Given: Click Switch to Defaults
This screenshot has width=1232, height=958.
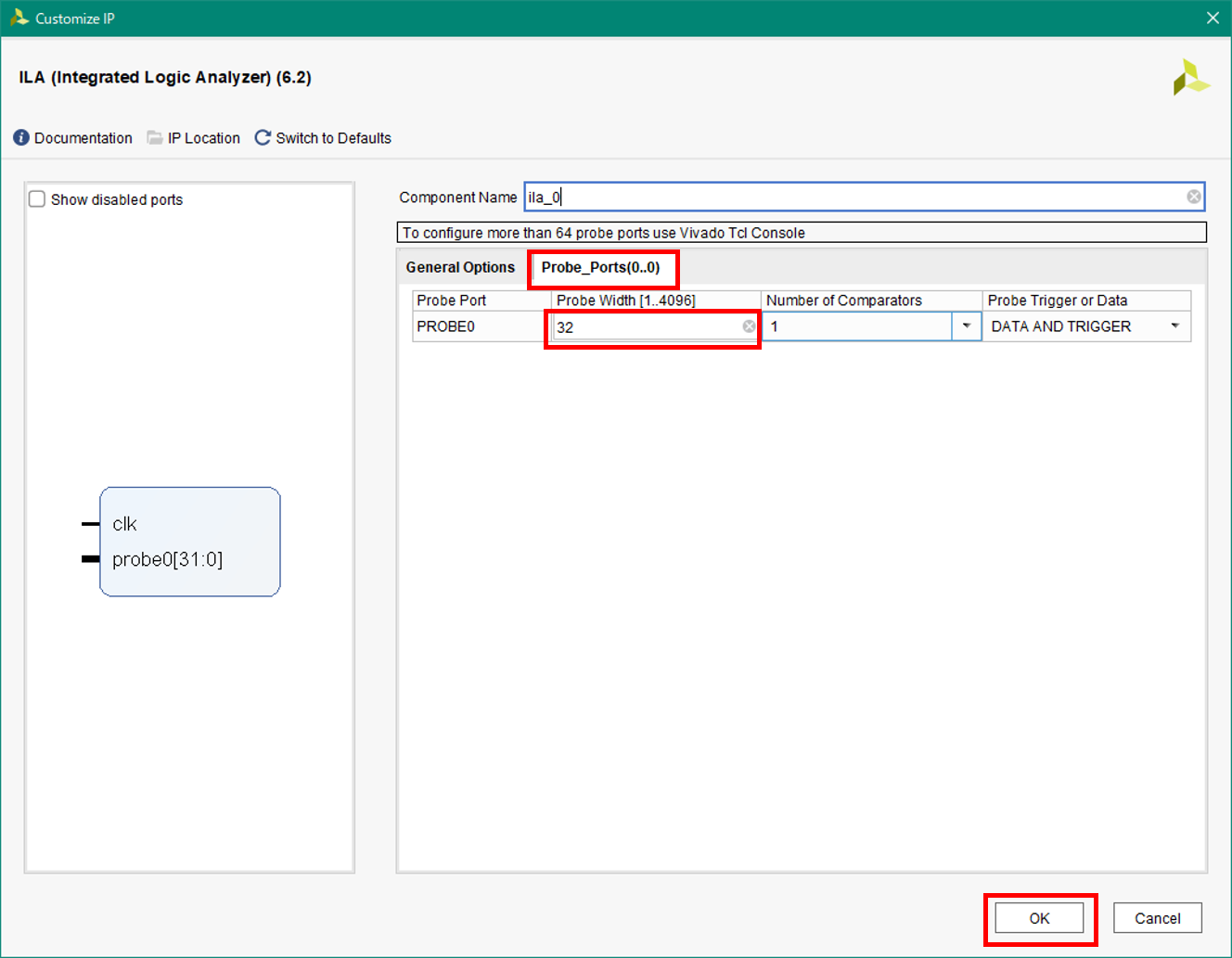Looking at the screenshot, I should [334, 138].
